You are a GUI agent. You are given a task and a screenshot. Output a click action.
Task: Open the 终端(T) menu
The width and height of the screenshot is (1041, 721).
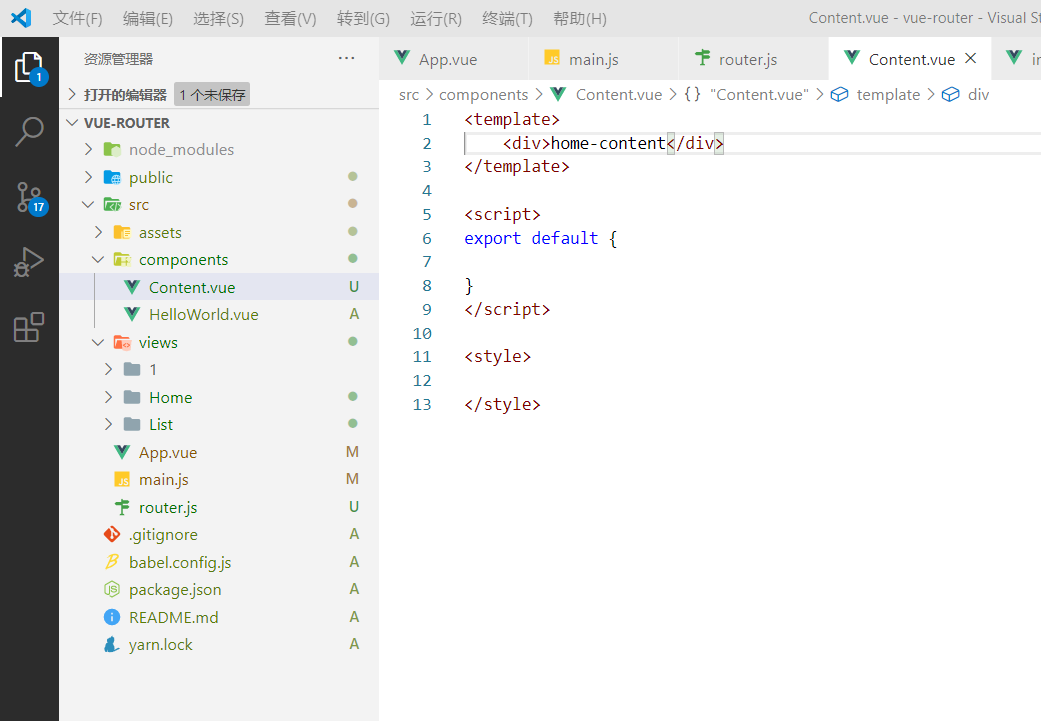[508, 19]
